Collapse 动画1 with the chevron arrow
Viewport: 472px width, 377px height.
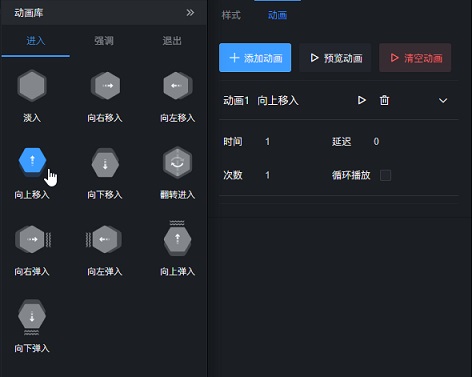[x=443, y=100]
